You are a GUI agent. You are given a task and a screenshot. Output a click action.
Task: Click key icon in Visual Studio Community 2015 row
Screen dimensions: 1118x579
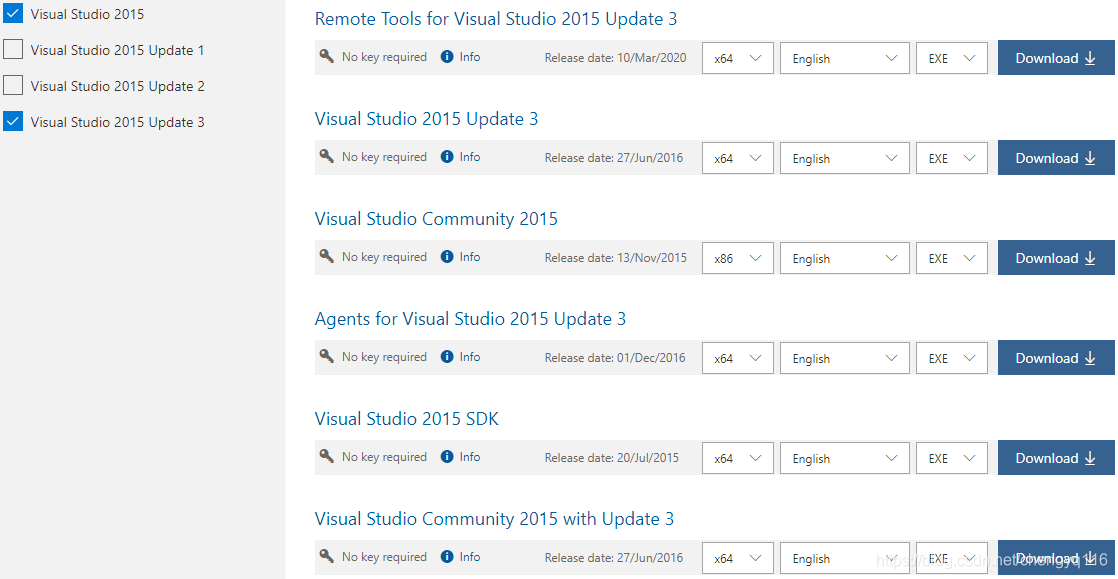(327, 257)
